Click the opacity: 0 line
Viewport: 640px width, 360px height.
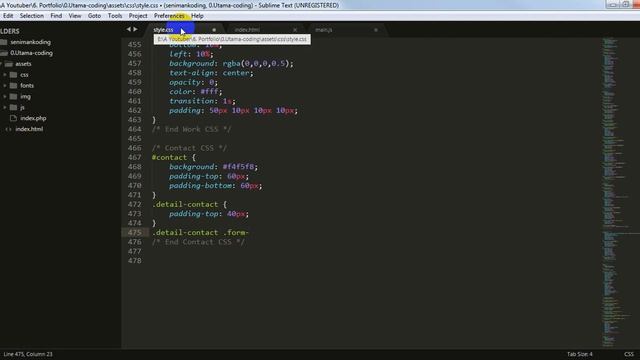tap(193, 82)
